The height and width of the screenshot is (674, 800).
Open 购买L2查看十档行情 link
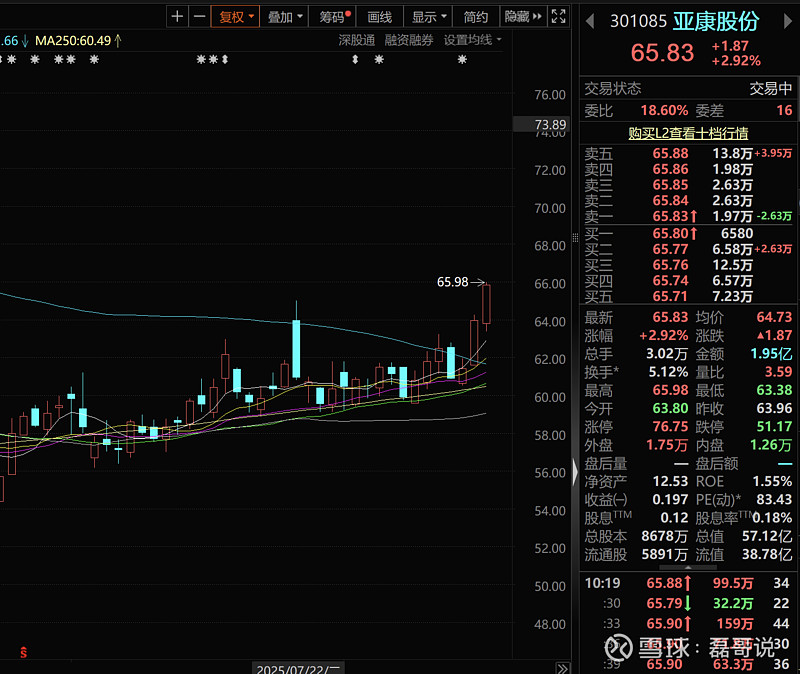pos(688,133)
